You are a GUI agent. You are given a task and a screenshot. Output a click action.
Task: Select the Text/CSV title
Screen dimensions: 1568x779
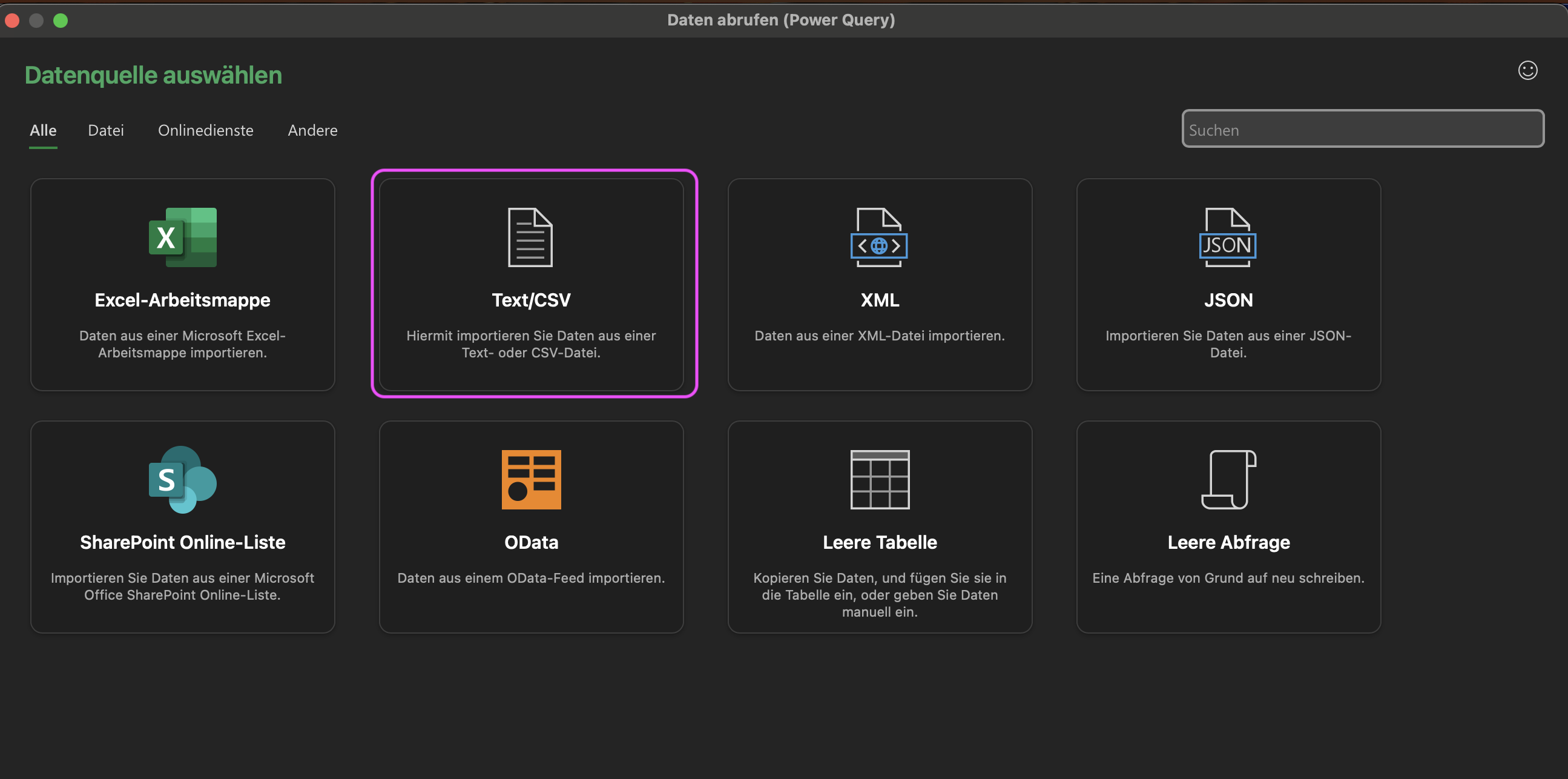tap(531, 300)
